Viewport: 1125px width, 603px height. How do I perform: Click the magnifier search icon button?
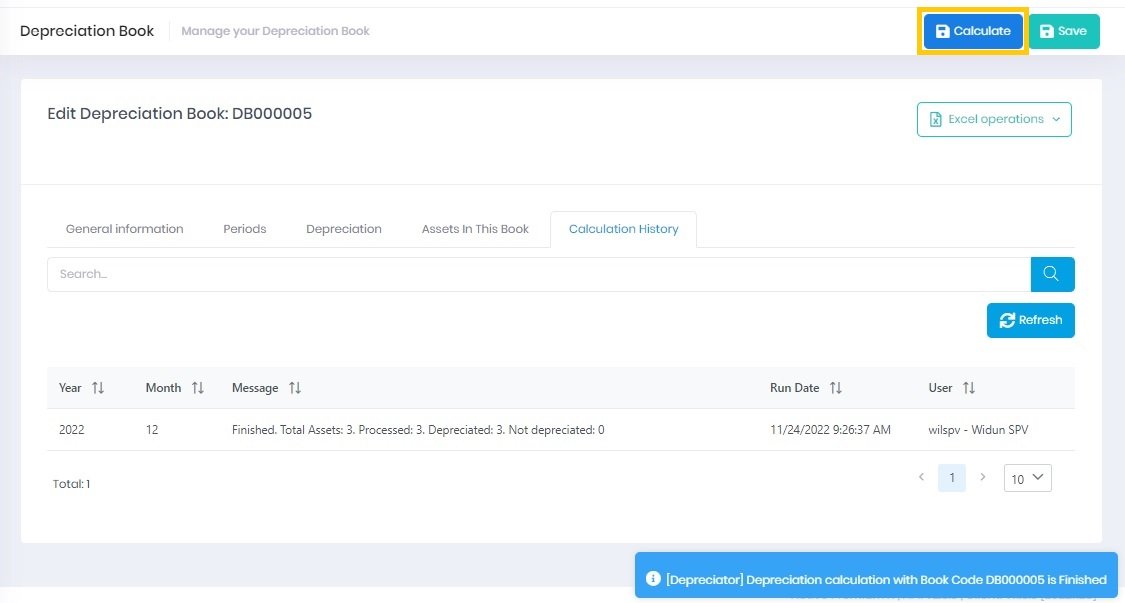coord(1052,274)
